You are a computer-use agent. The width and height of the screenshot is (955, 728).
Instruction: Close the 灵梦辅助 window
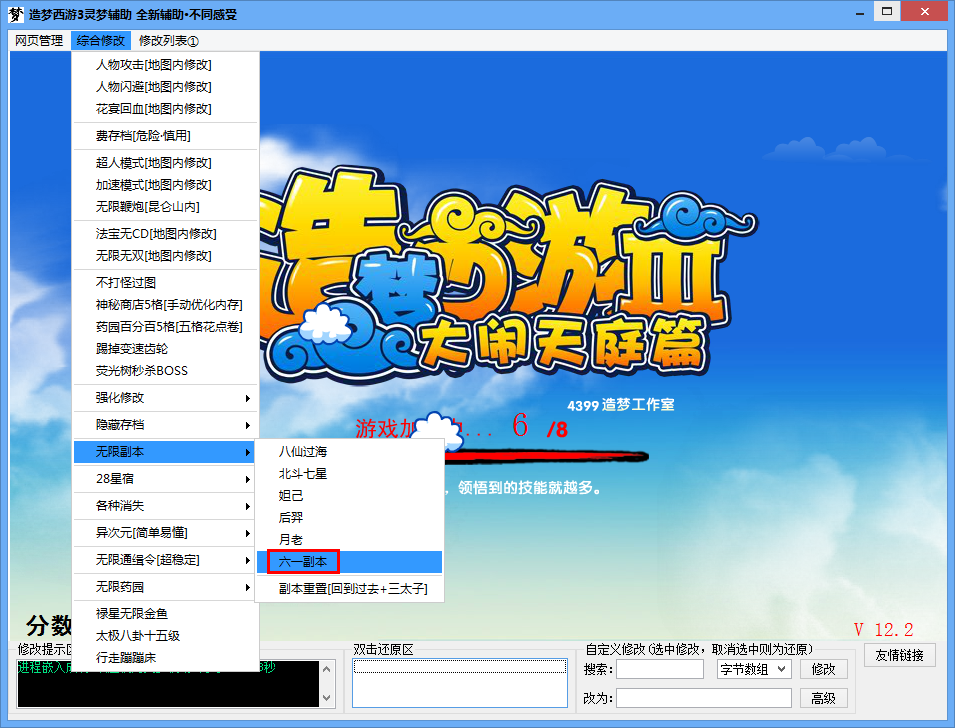(x=925, y=12)
